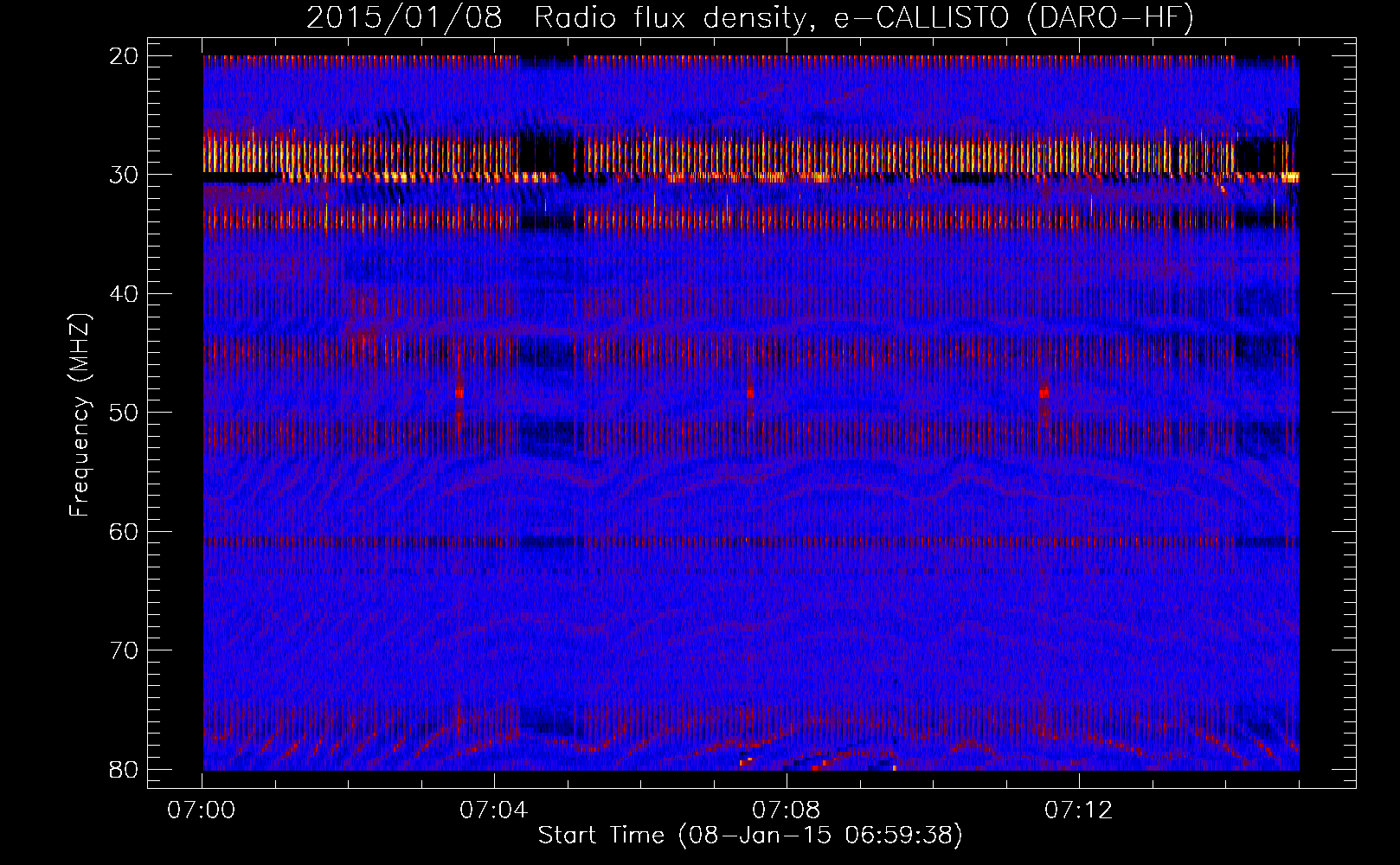Image resolution: width=1400 pixels, height=865 pixels.
Task: Click the 07:00 time tick label
Action: click(x=202, y=811)
